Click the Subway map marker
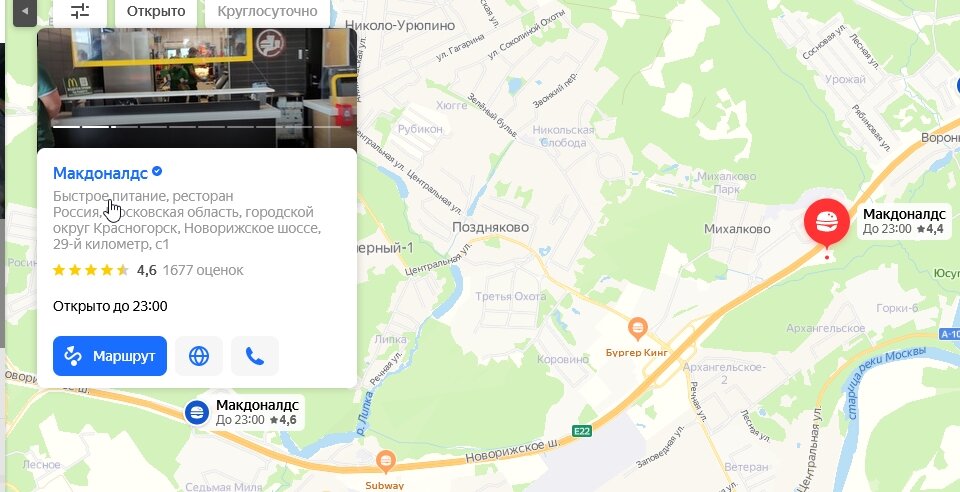The image size is (960, 492). tap(385, 461)
